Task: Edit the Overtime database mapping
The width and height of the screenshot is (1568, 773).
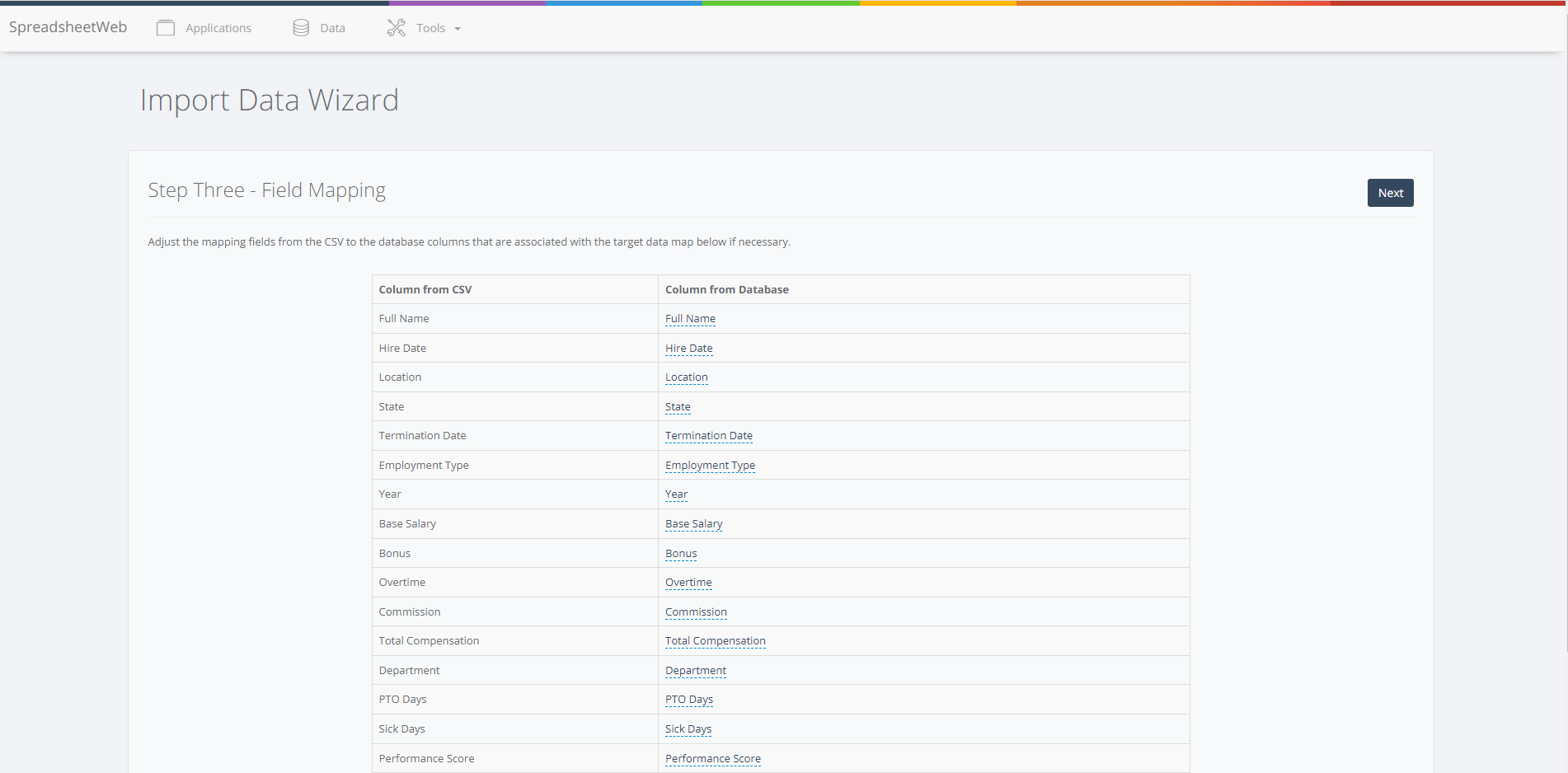Action: [688, 583]
